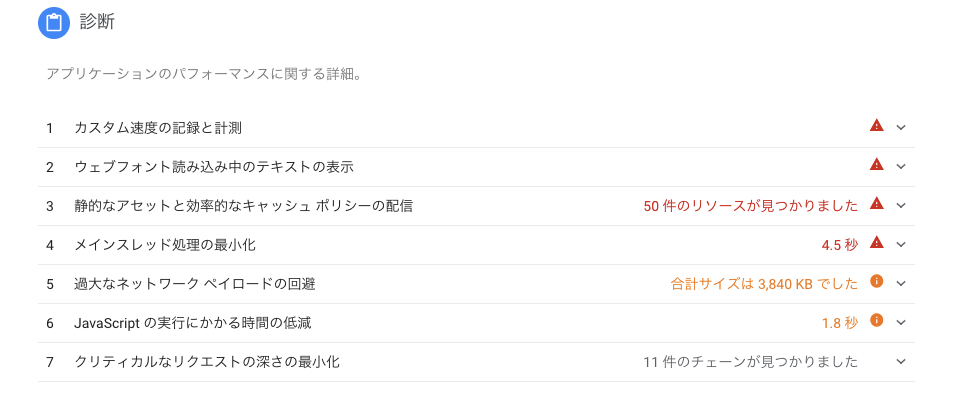Click orange info icon beside 3,840 KB
The width and height of the screenshot is (959, 393).
876,282
